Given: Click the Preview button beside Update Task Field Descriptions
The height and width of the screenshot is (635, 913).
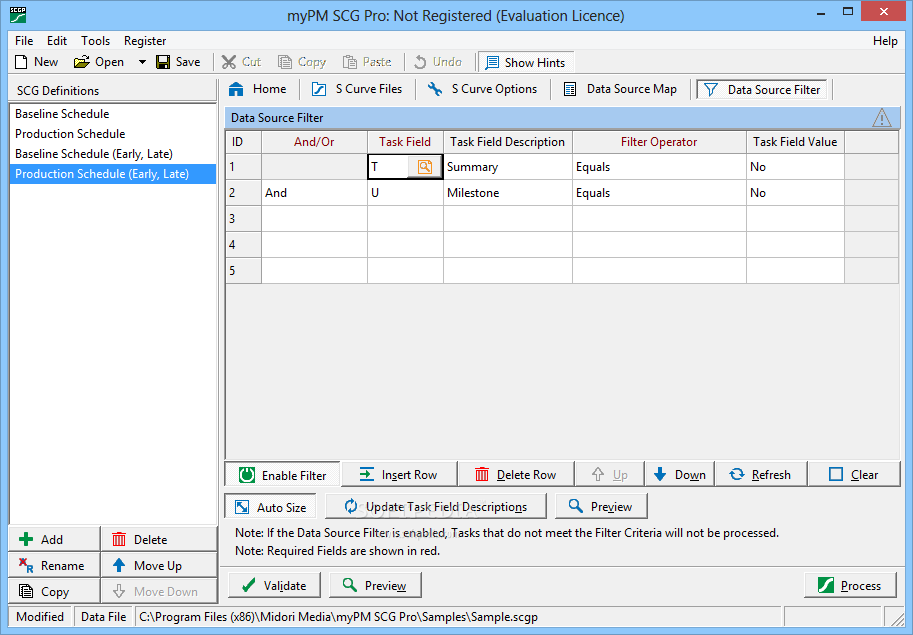Looking at the screenshot, I should [x=601, y=506].
